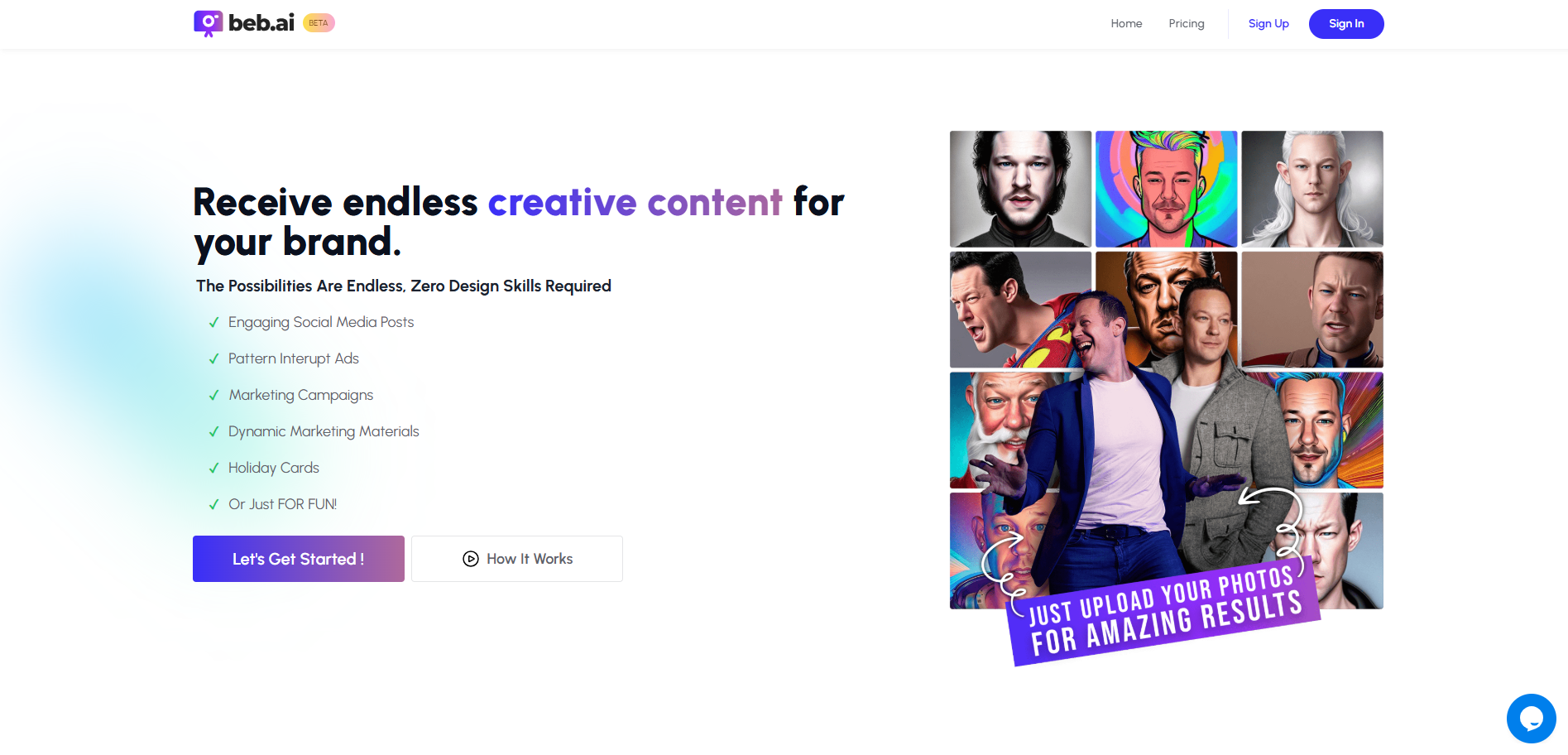Click the Sign Up link
The height and width of the screenshot is (755, 1568).
1268,23
